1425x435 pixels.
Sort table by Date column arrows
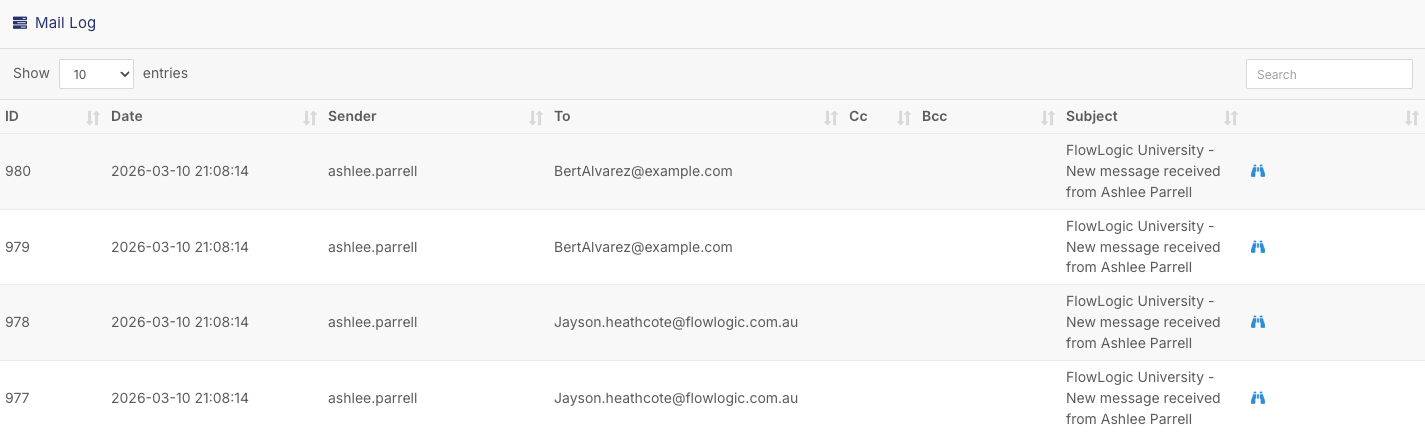(310, 118)
